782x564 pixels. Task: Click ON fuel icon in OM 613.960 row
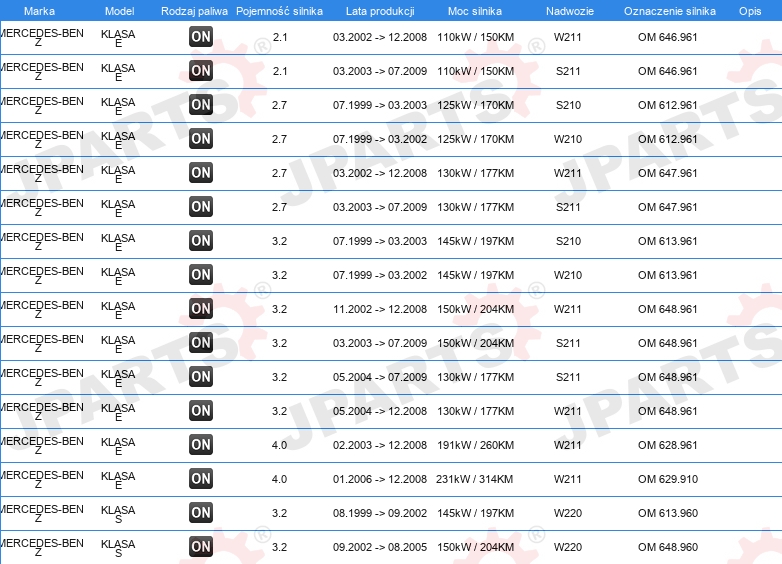click(201, 513)
